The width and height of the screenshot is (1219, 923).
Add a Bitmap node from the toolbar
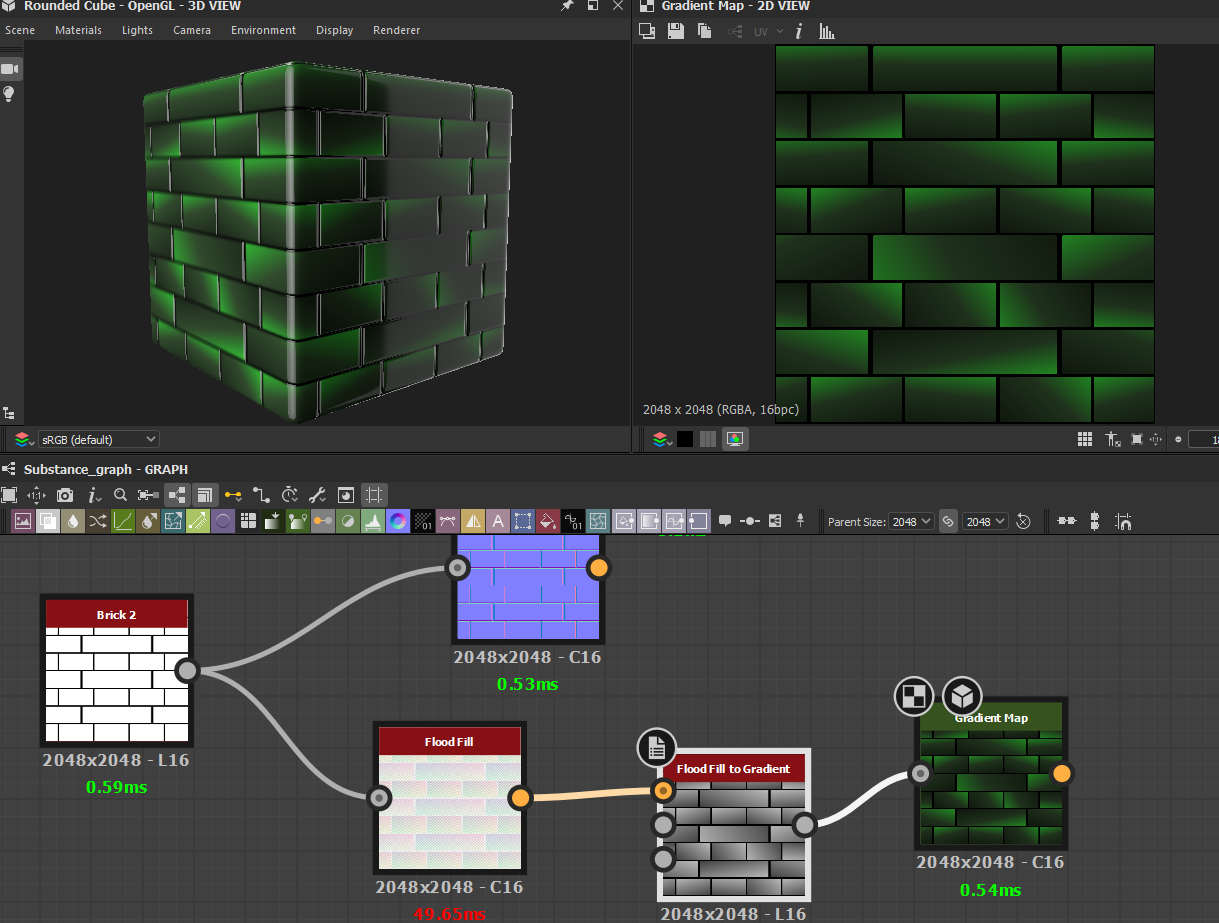23,521
